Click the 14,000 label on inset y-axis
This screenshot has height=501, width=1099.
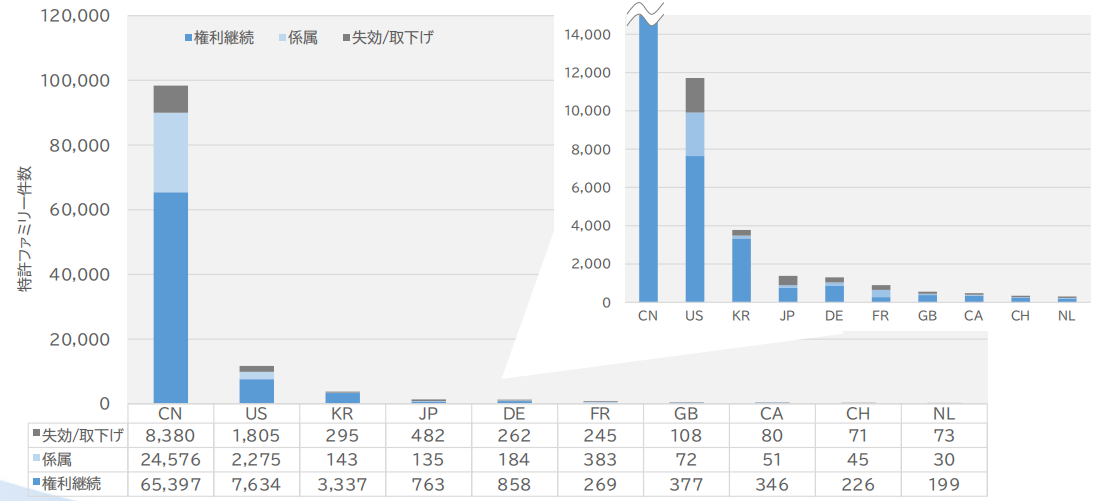coord(587,35)
